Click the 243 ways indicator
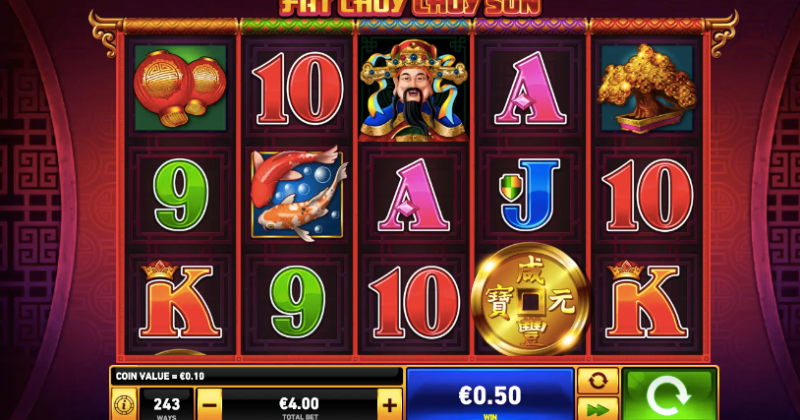This screenshot has width=800, height=420. (x=166, y=405)
